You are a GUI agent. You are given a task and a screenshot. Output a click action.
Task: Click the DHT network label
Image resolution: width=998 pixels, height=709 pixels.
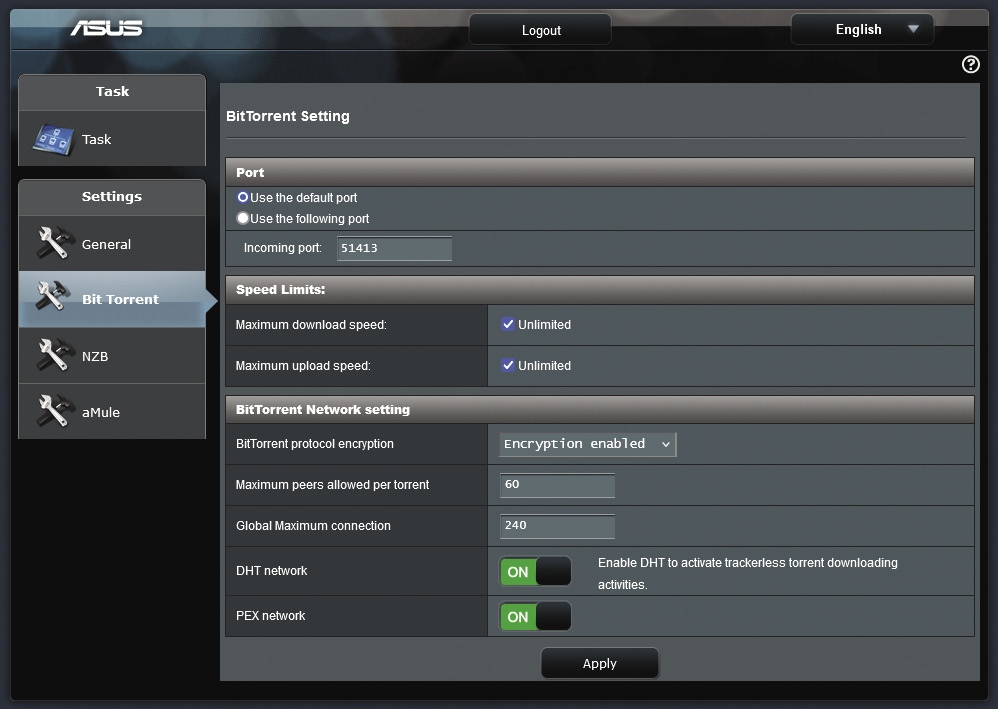click(272, 571)
